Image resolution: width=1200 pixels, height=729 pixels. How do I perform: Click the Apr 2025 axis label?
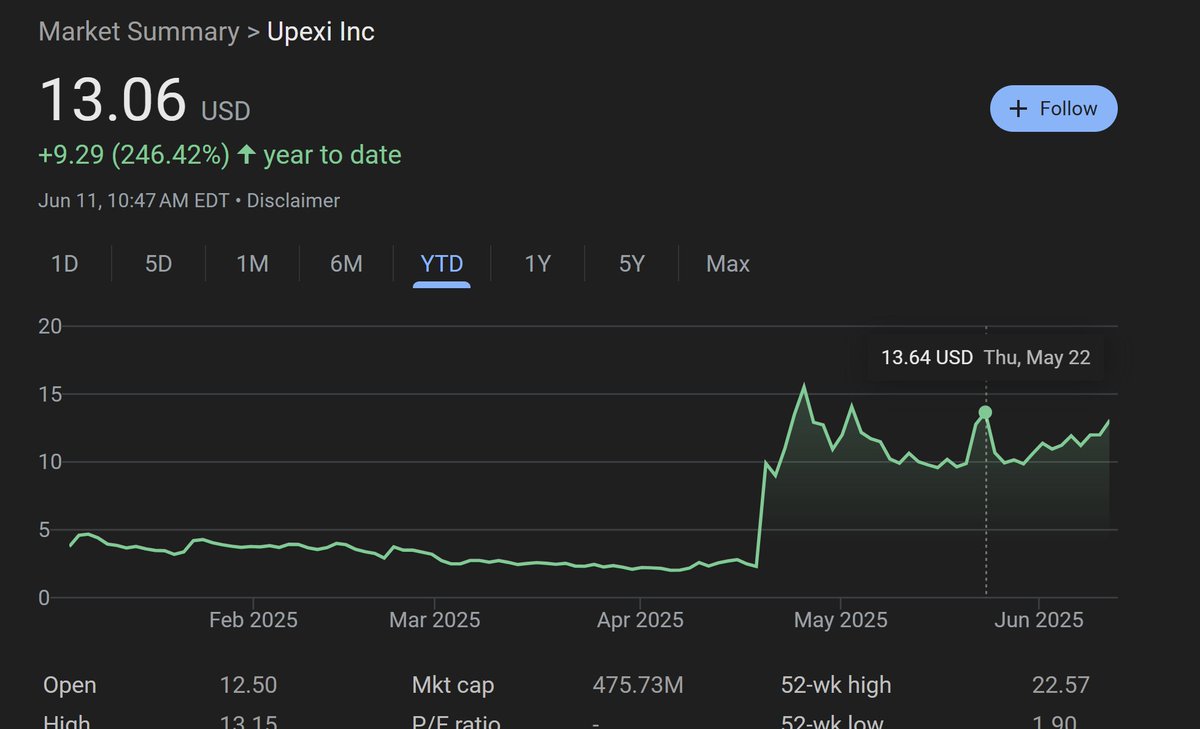pos(640,620)
